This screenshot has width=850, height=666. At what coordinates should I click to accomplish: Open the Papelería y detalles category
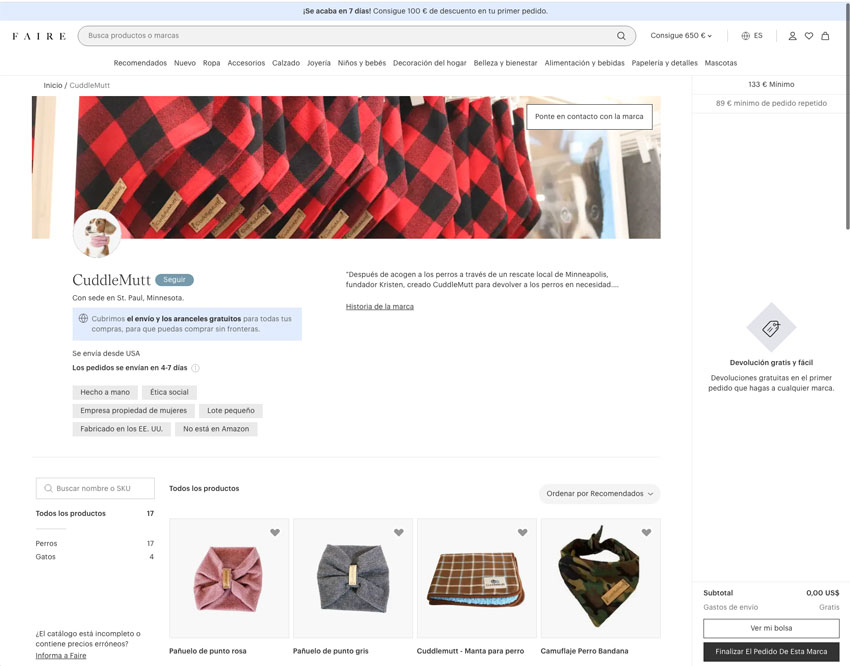(x=665, y=63)
